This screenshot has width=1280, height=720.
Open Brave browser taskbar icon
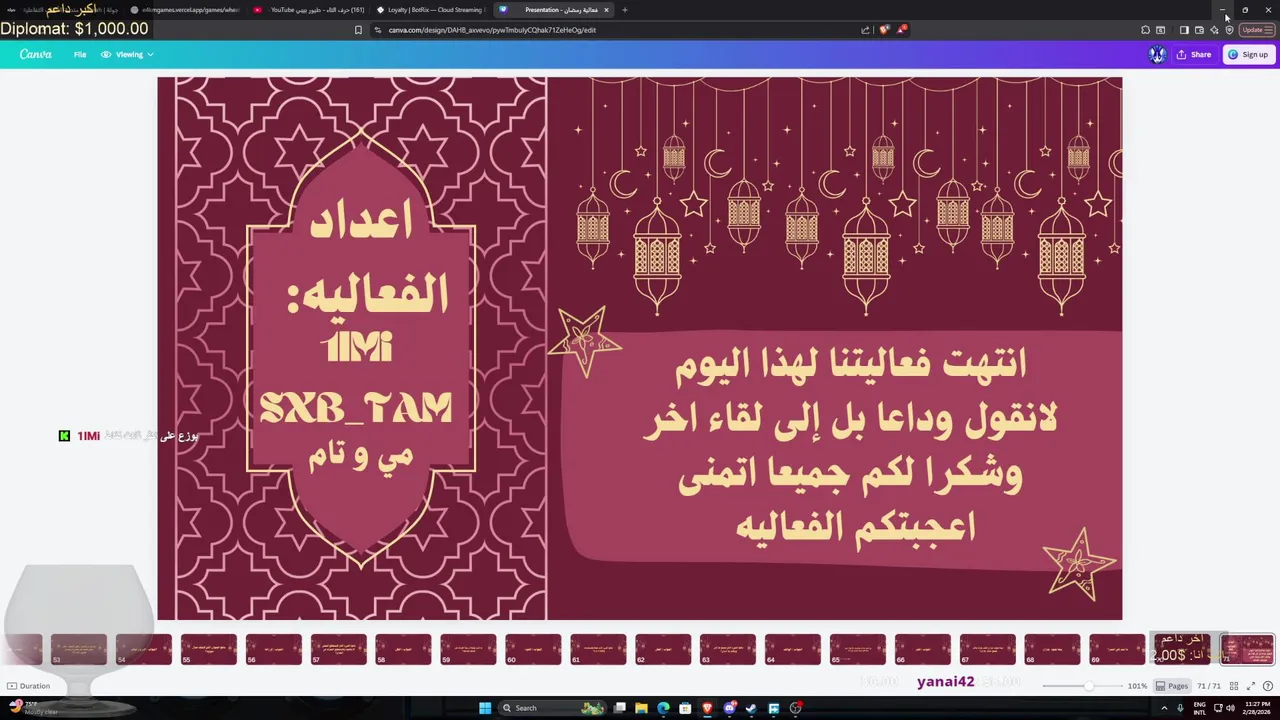[707, 708]
